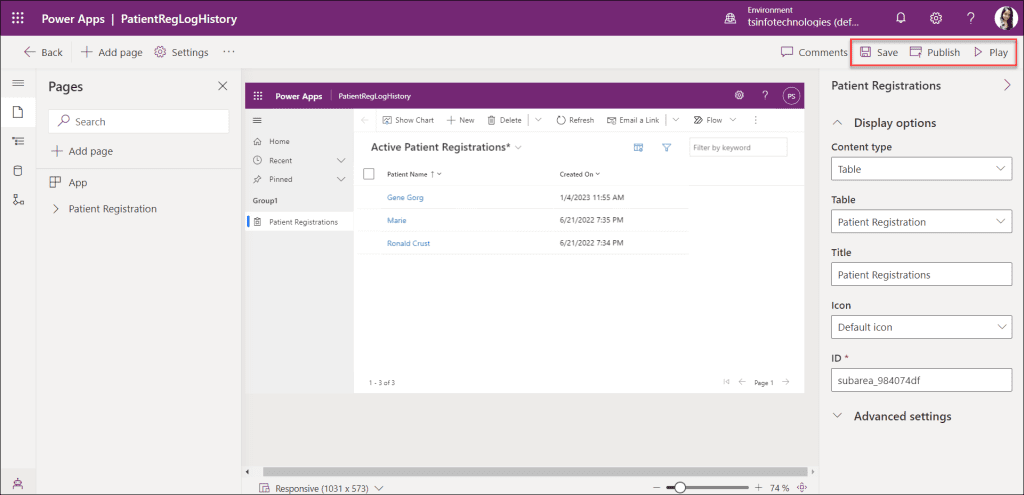The height and width of the screenshot is (495, 1024).
Task: Click Add page in Pages panel
Action: [82, 152]
